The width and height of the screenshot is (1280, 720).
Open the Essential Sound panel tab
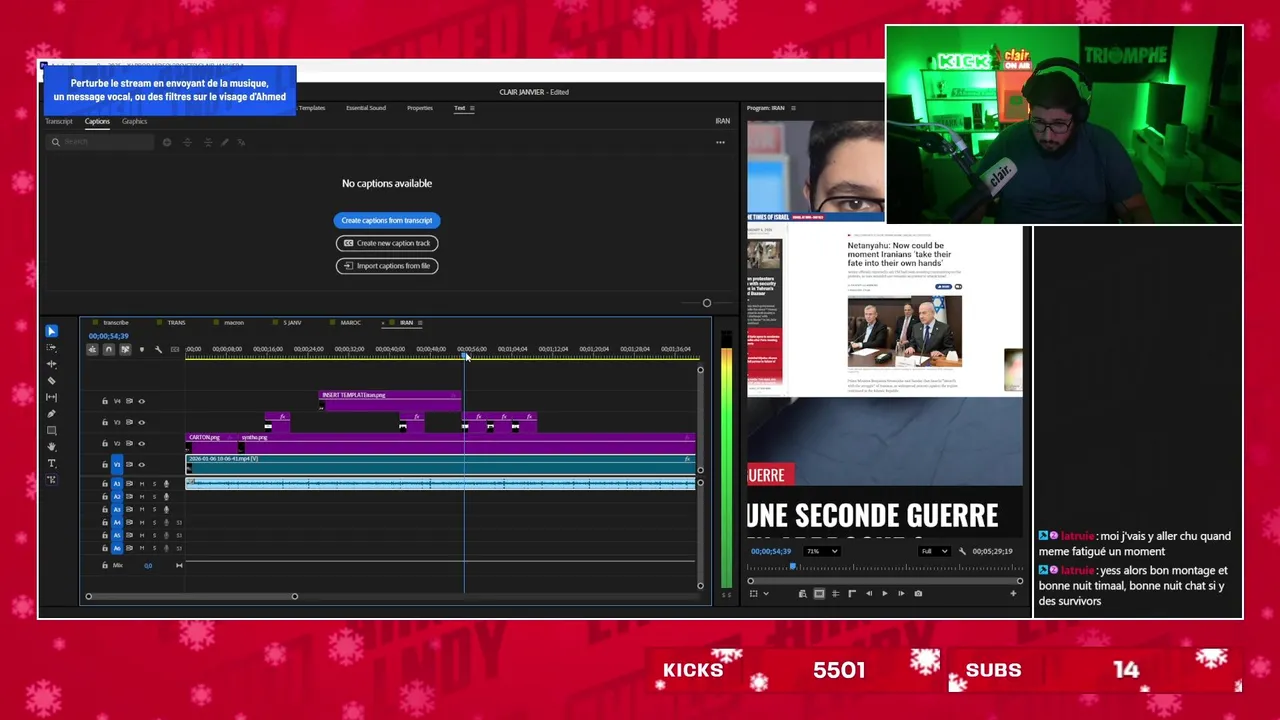pos(366,108)
